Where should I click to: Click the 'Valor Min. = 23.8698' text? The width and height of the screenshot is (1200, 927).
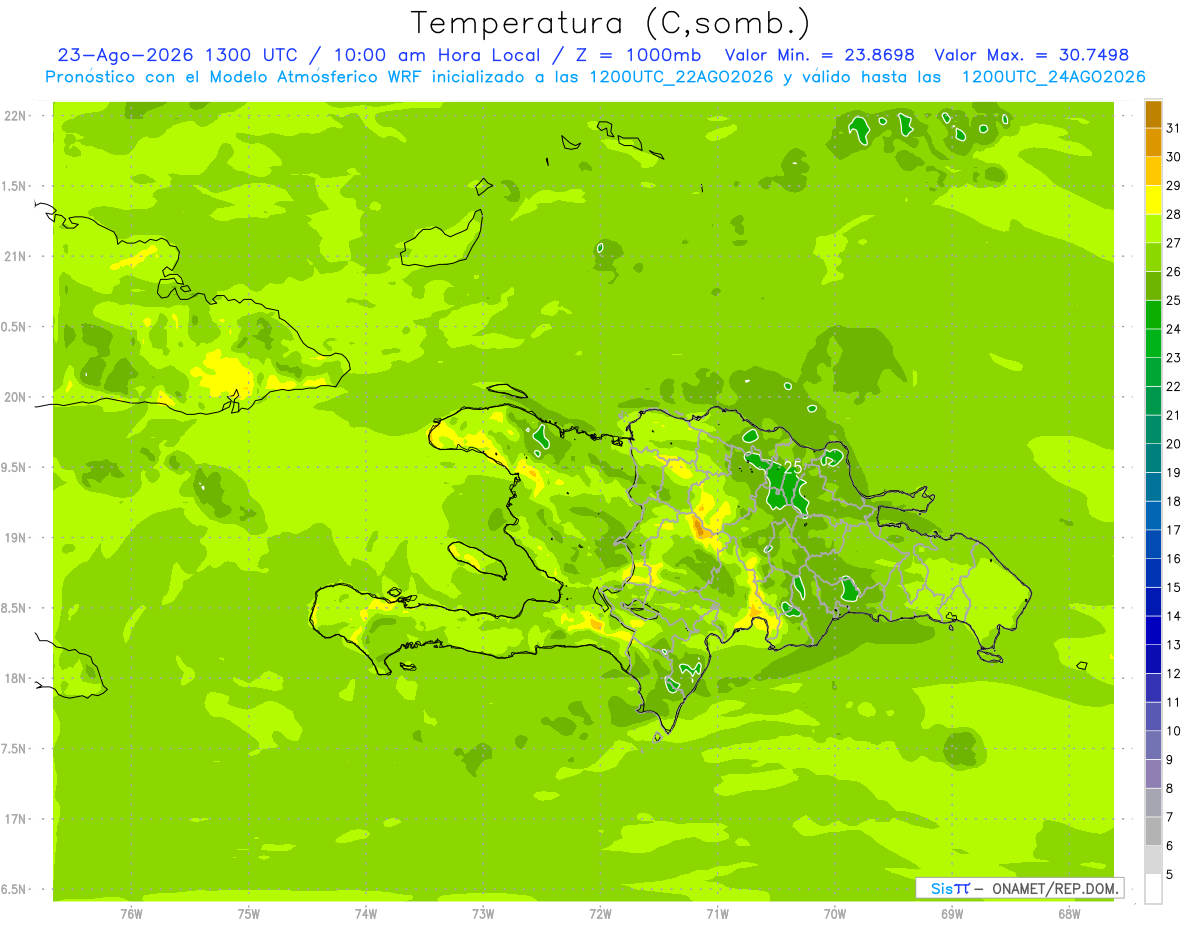(819, 55)
